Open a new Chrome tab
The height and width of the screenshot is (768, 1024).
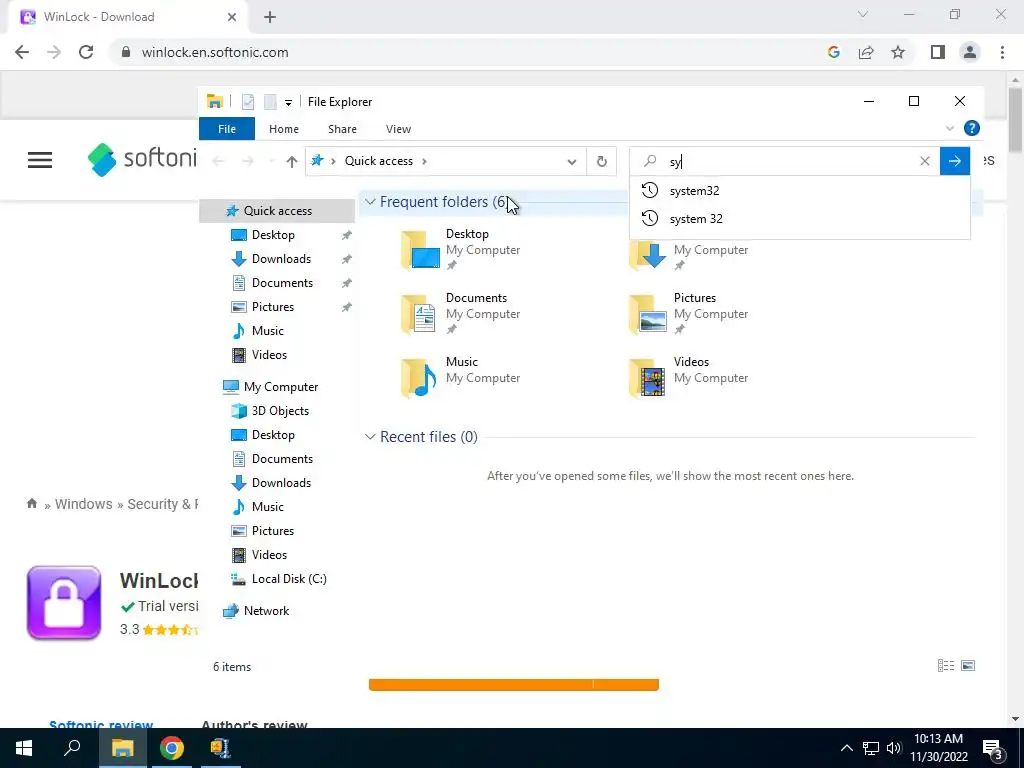click(270, 17)
